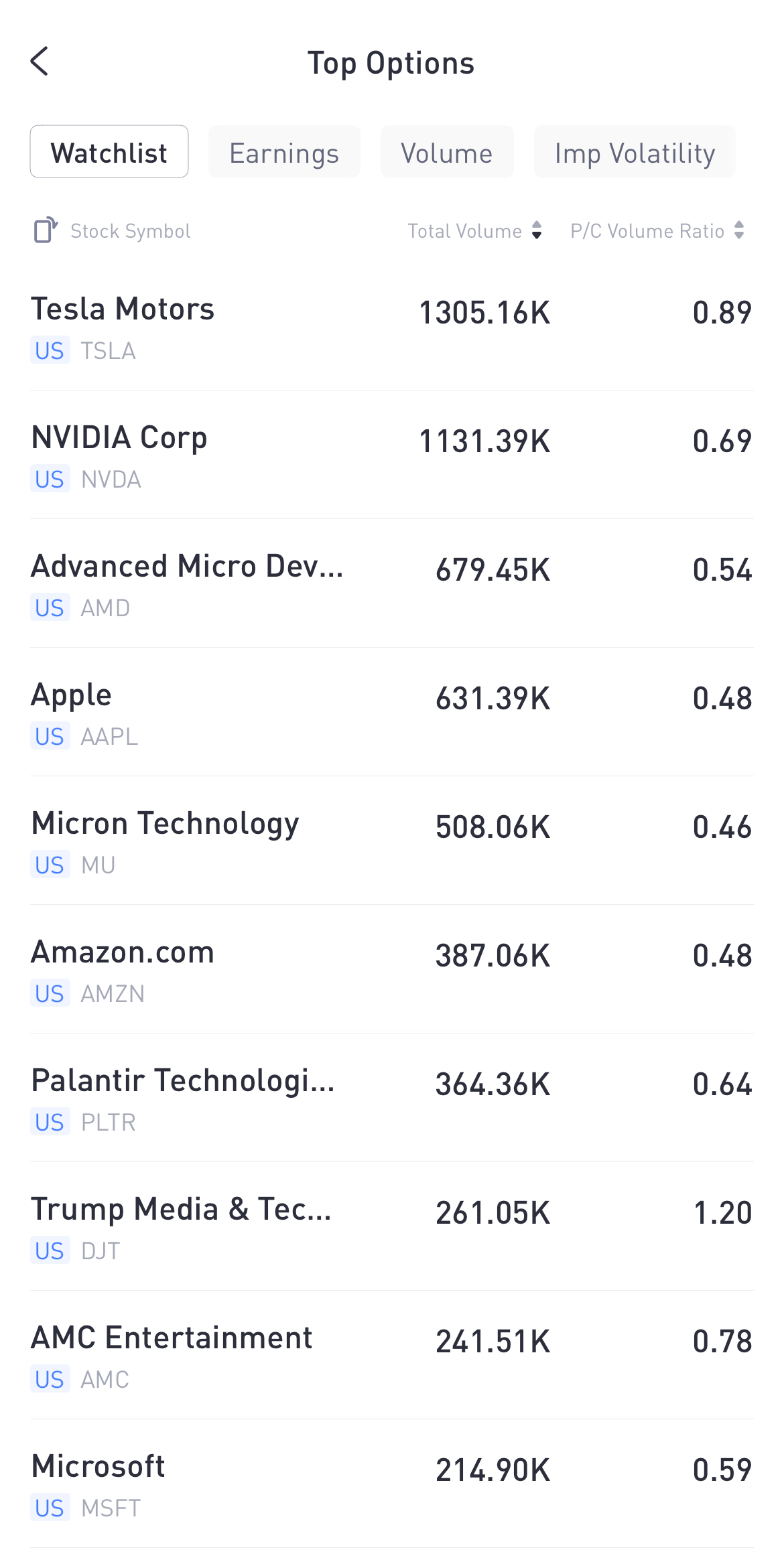The height and width of the screenshot is (1568, 784).
Task: Open the Imp Volatility tab
Action: [x=634, y=152]
